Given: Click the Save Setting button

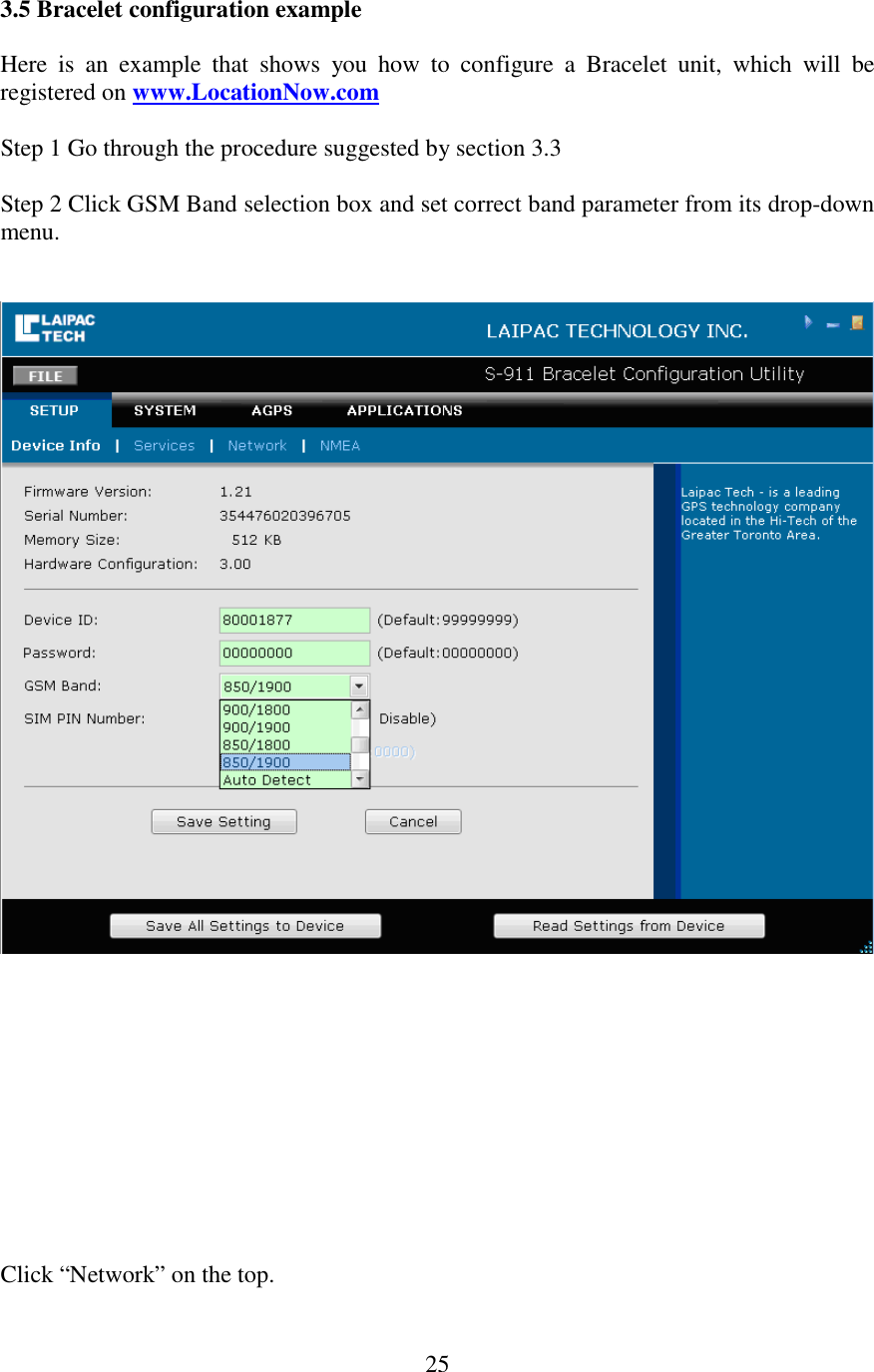Looking at the screenshot, I should point(223,821).
